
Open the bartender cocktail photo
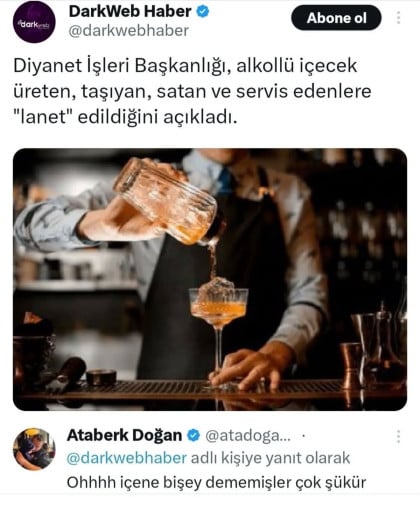point(210,279)
